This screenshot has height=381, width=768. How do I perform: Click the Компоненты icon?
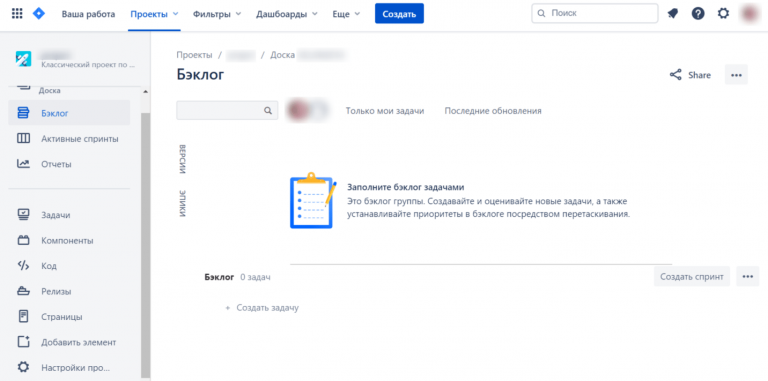pyautogui.click(x=24, y=240)
